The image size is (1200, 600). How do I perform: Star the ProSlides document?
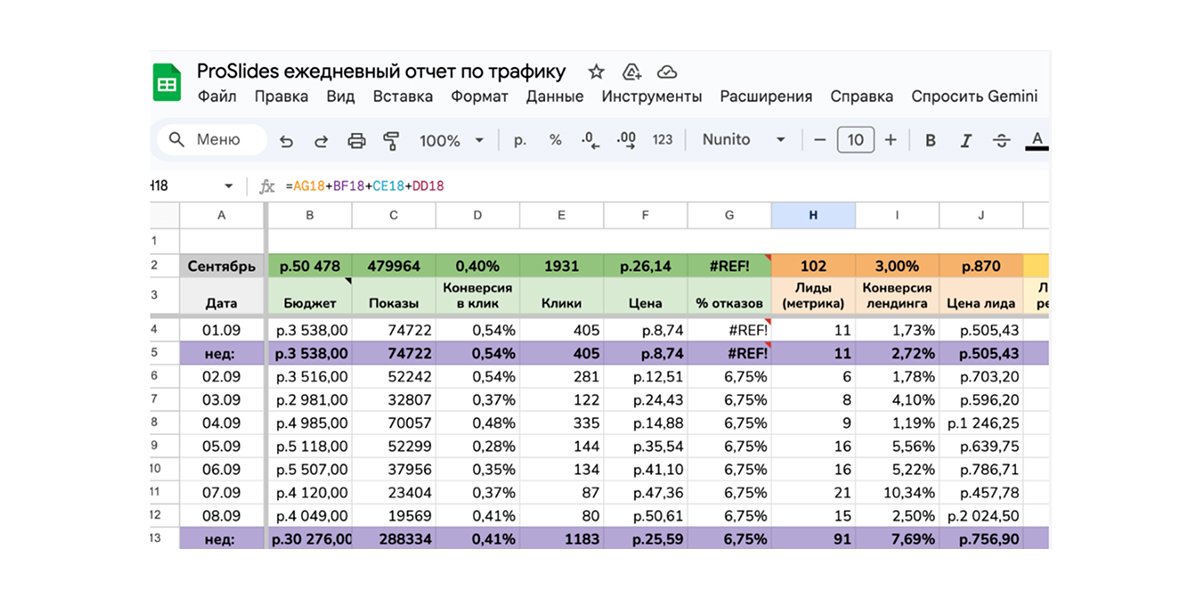pyautogui.click(x=596, y=72)
